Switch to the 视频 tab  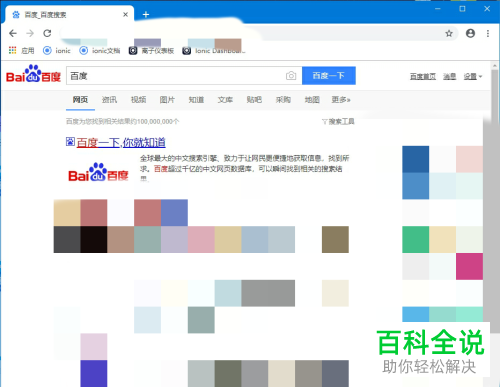pyautogui.click(x=138, y=100)
